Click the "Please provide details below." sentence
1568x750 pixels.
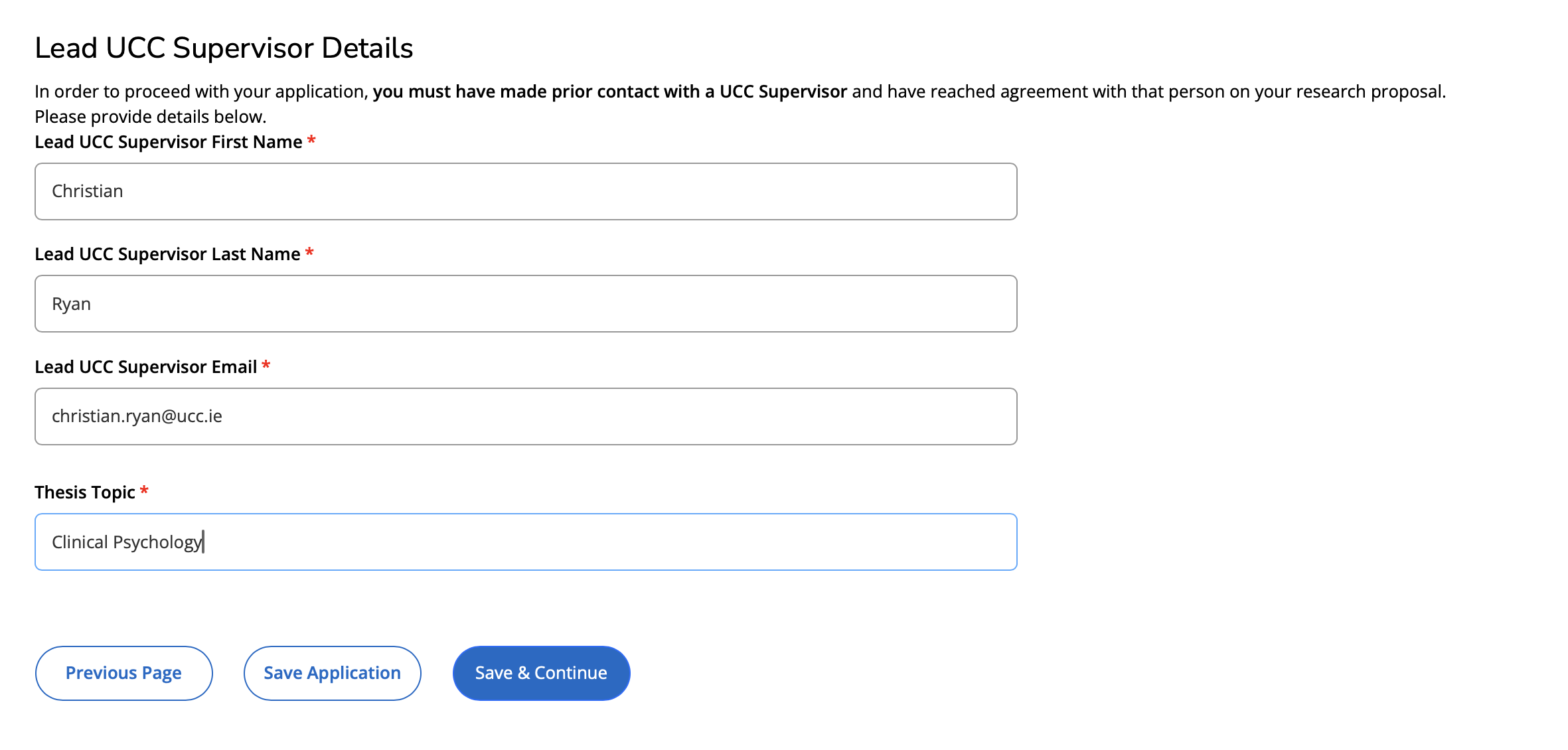[x=150, y=117]
